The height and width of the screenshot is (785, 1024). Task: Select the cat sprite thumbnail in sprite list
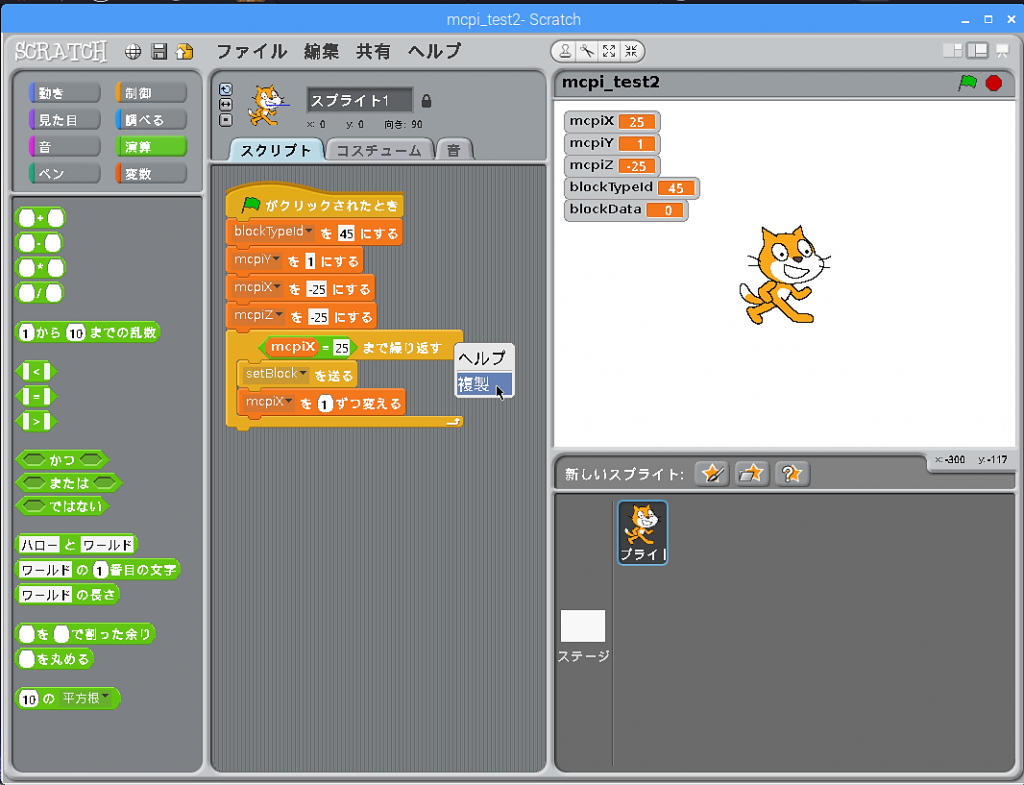click(x=643, y=532)
